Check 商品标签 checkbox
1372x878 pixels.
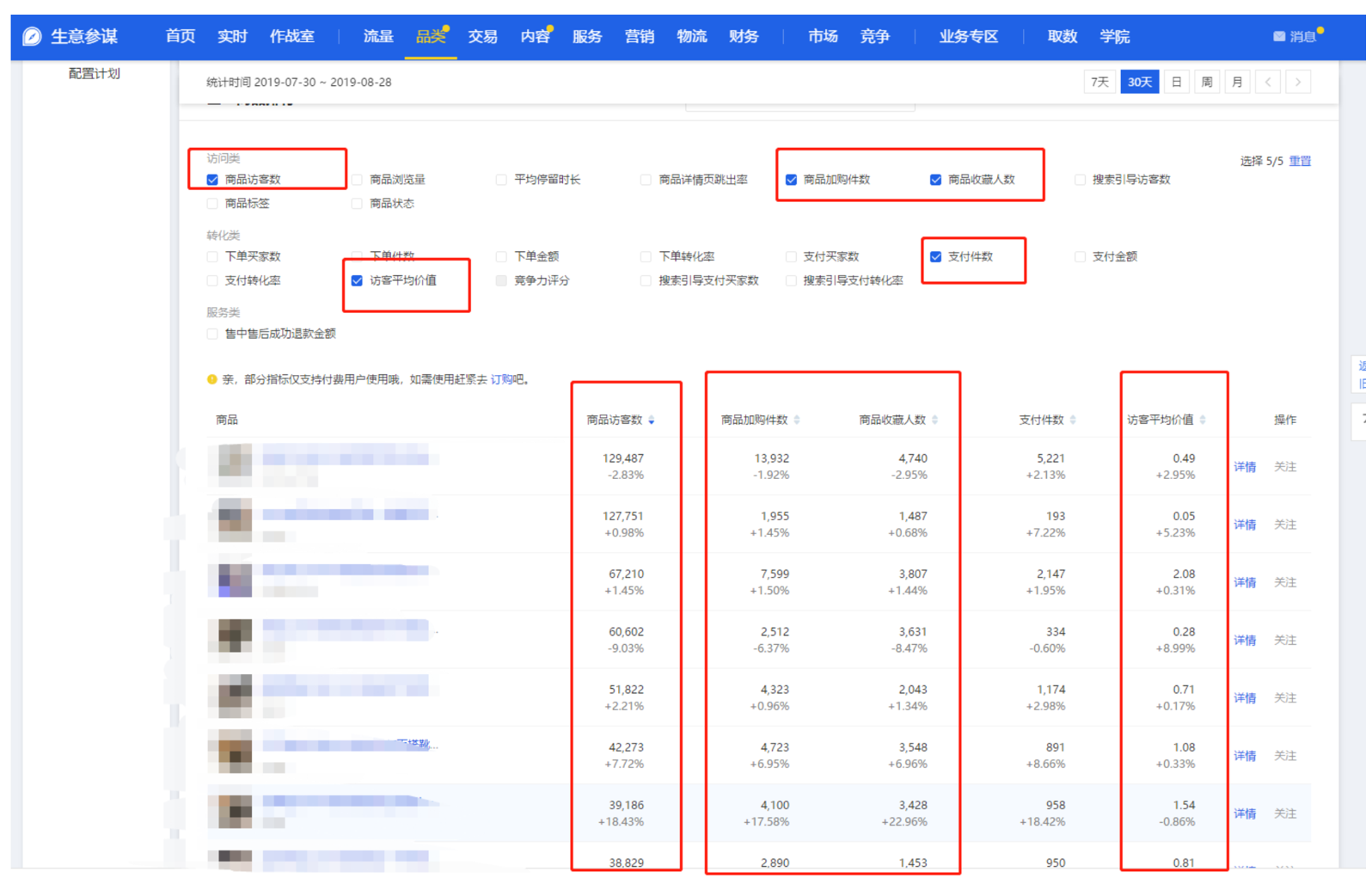(212, 204)
